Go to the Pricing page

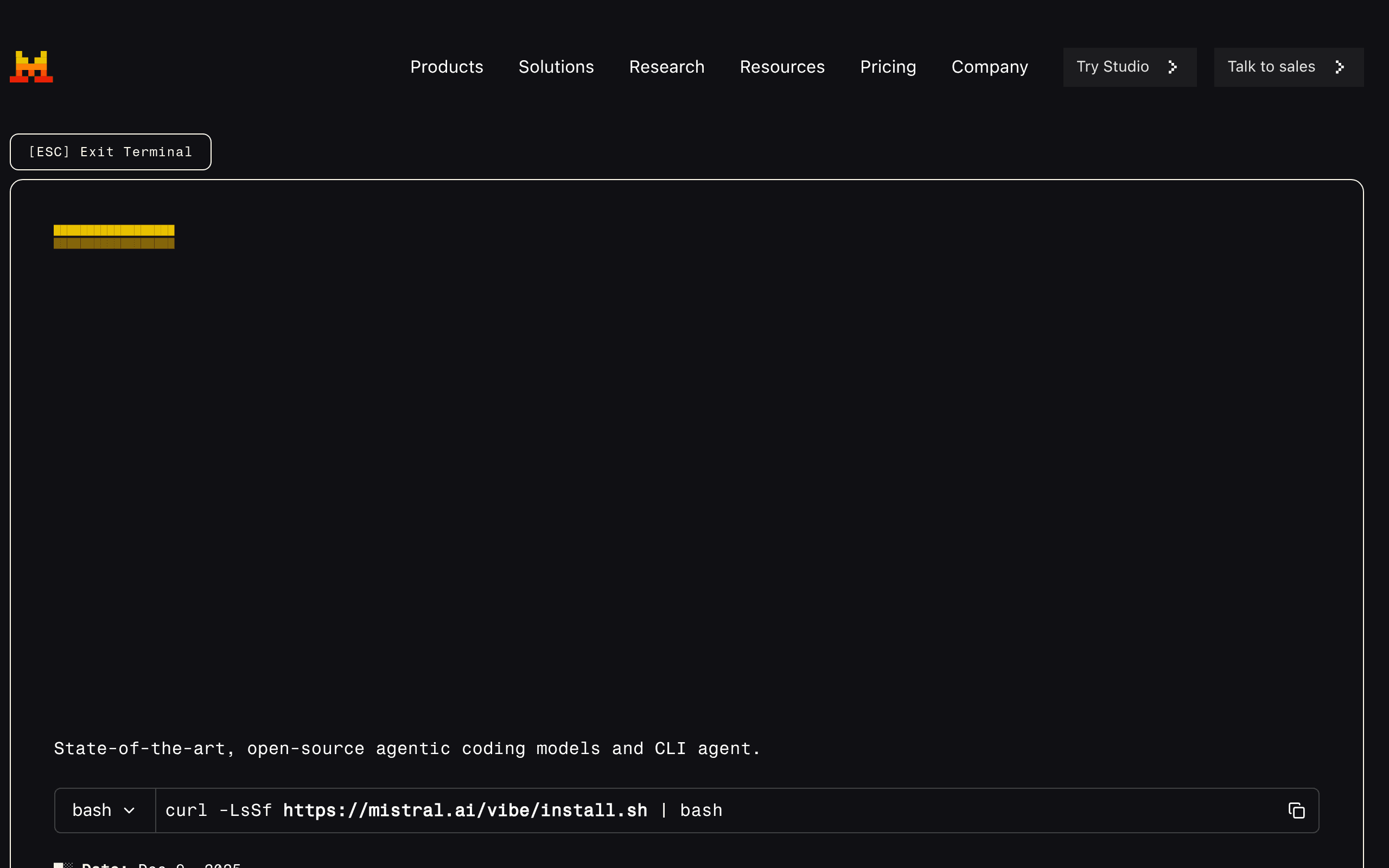coord(888,67)
